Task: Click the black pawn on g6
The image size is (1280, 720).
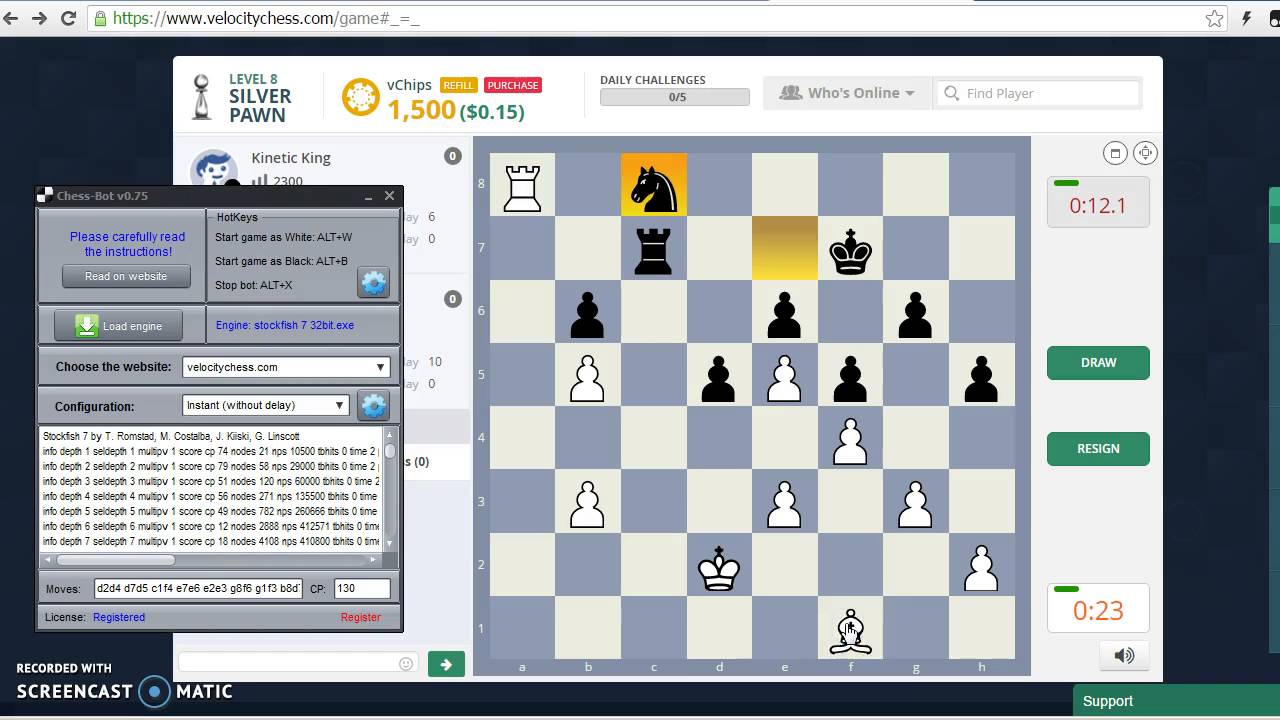Action: tap(915, 315)
